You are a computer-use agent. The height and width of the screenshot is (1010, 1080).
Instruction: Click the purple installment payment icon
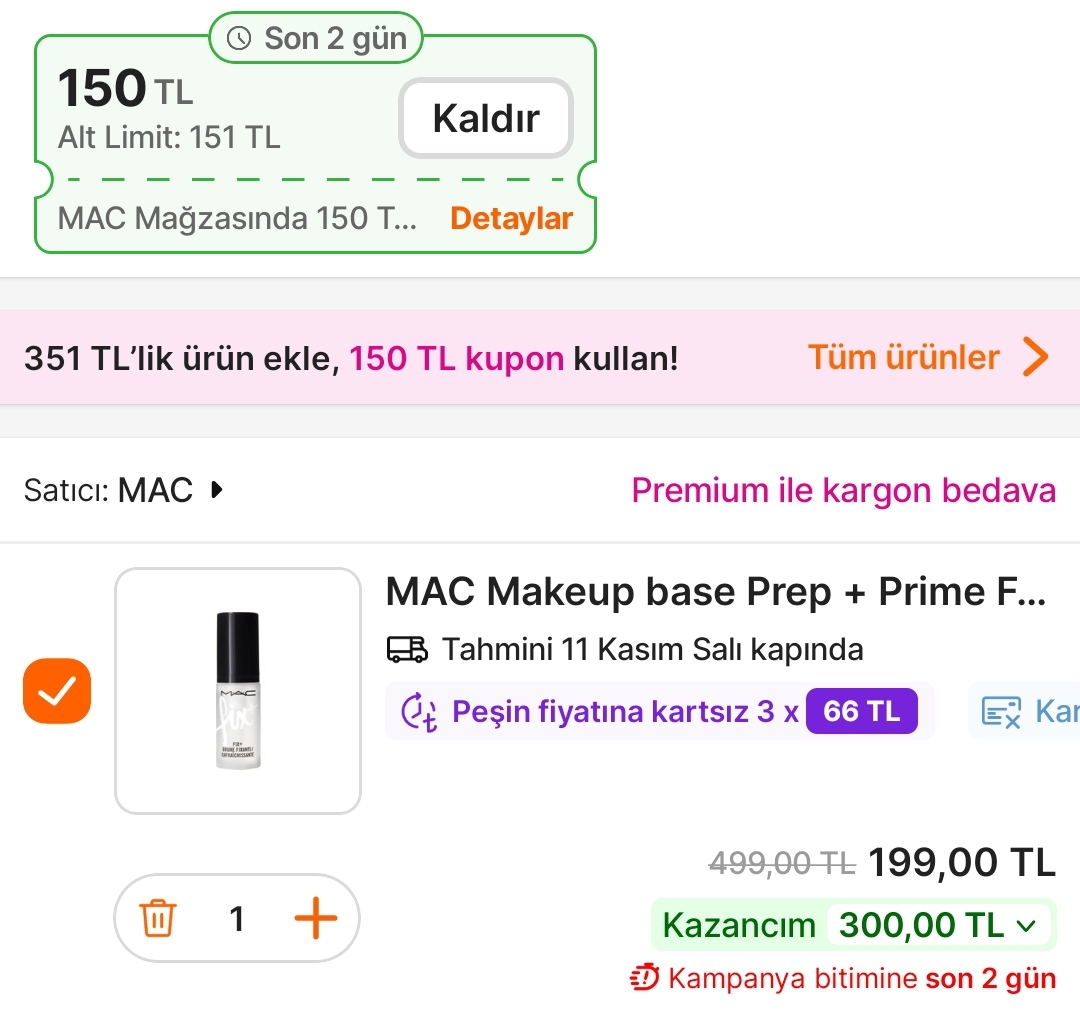pyautogui.click(x=423, y=710)
